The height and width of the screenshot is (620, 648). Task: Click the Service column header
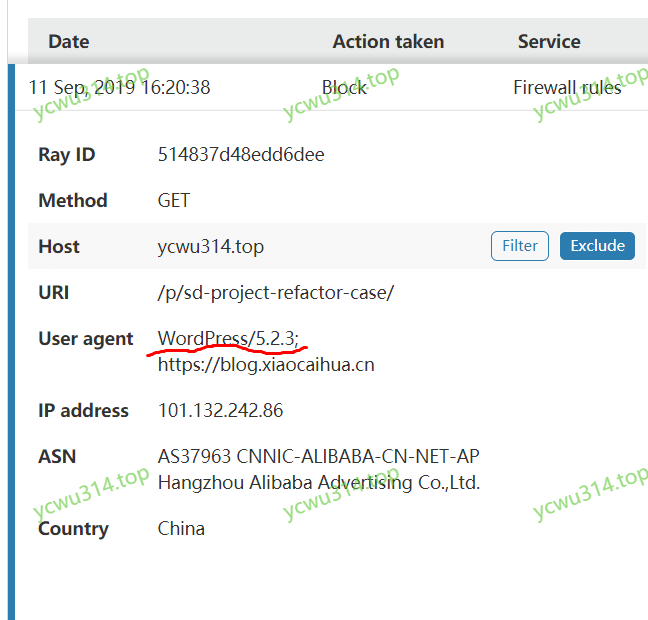click(549, 42)
